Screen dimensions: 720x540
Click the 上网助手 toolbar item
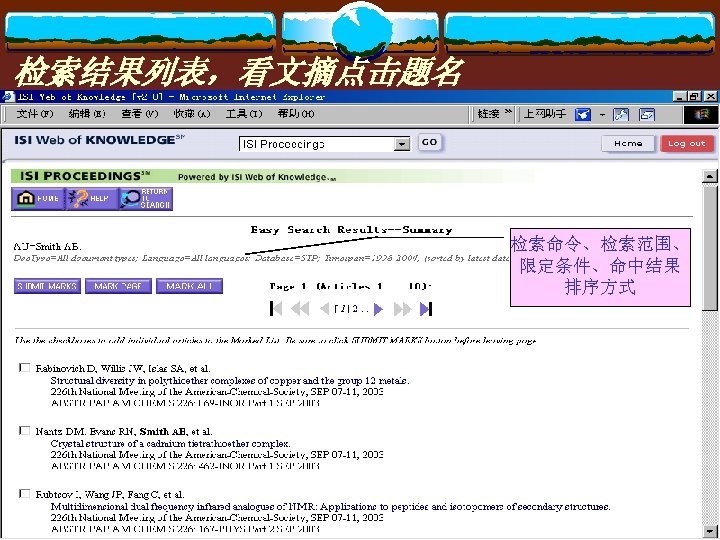[x=545, y=114]
